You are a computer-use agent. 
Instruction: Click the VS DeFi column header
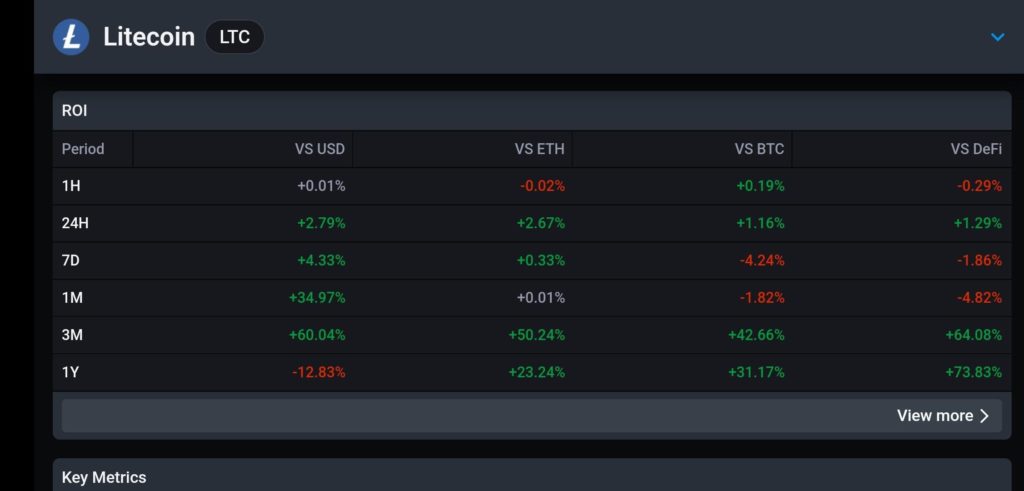(976, 149)
